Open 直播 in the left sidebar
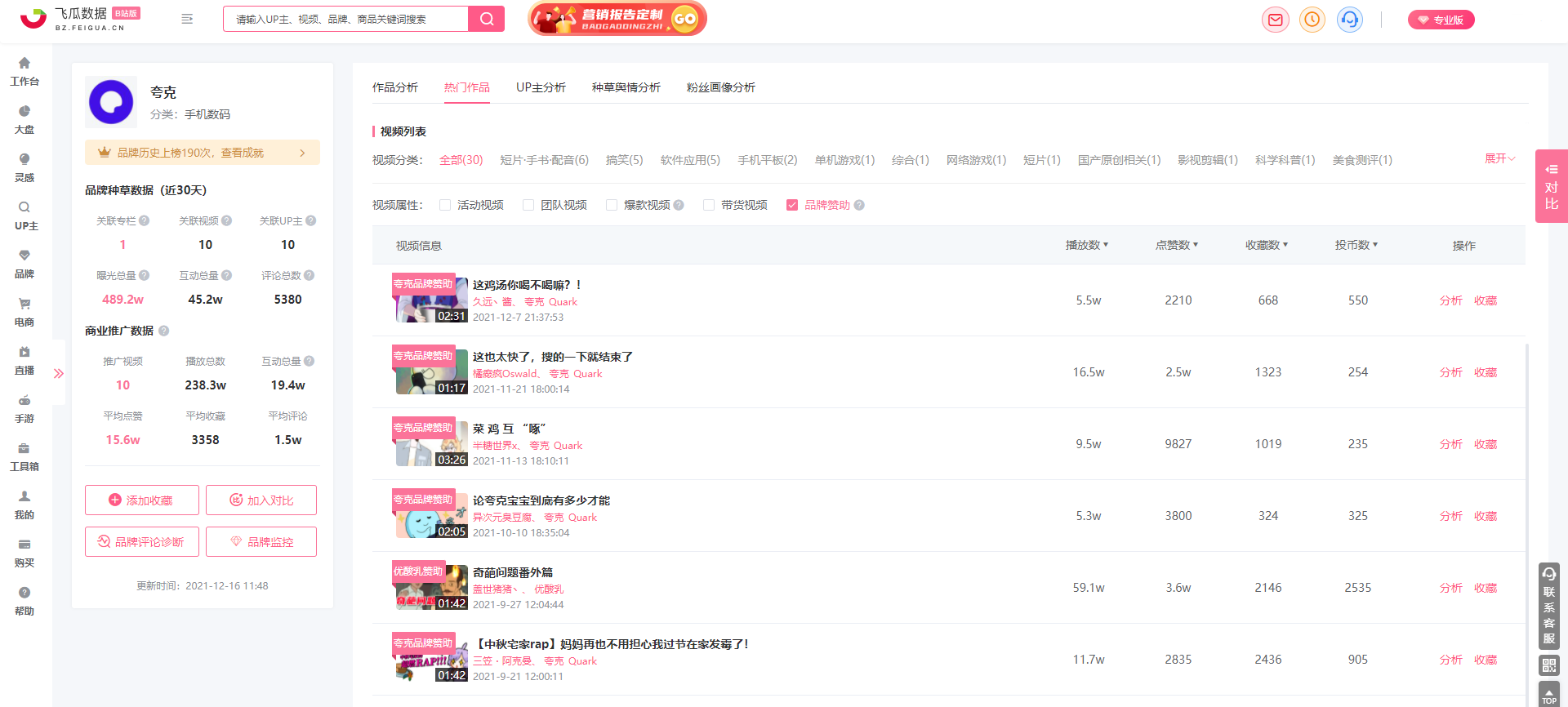Image resolution: width=1568 pixels, height=707 pixels. tap(24, 360)
